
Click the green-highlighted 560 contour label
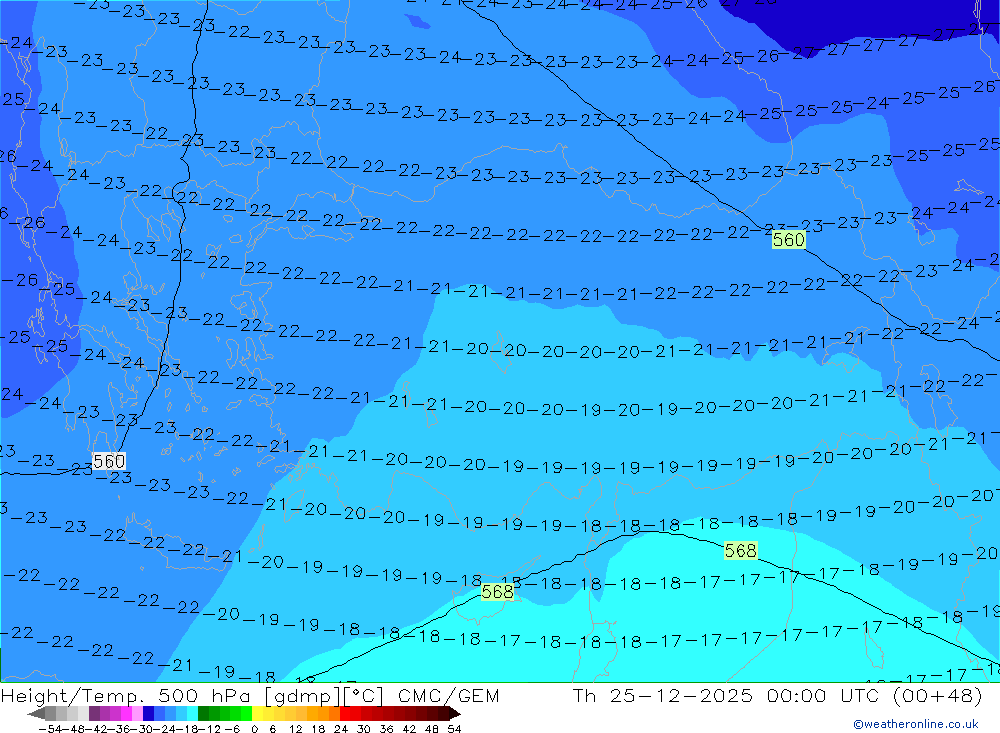click(x=789, y=240)
